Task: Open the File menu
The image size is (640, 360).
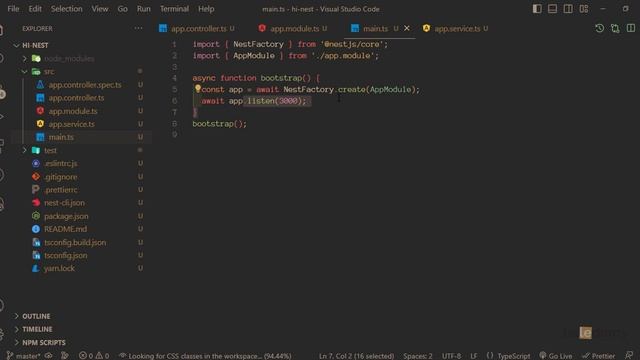Action: pyautogui.click(x=13, y=9)
